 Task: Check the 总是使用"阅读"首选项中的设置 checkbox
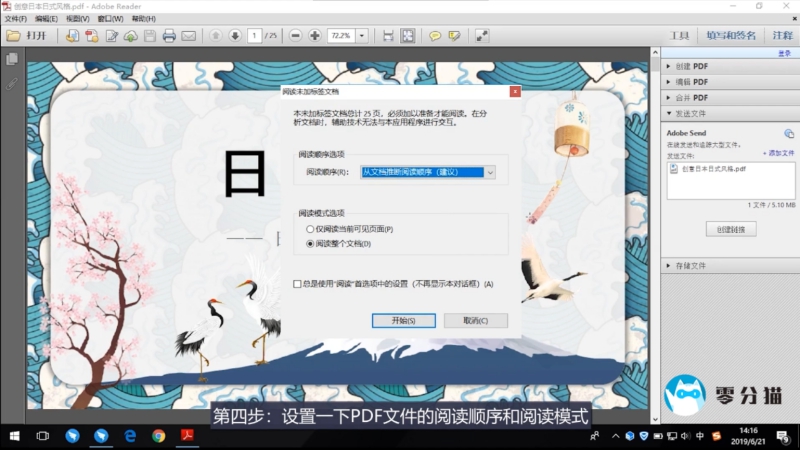point(297,284)
